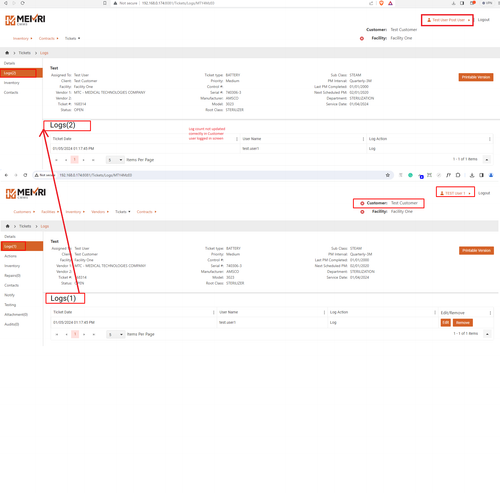The height and width of the screenshot is (493, 500).
Task: Expand Vendors menu on Logs(1) page
Action: 100,212
